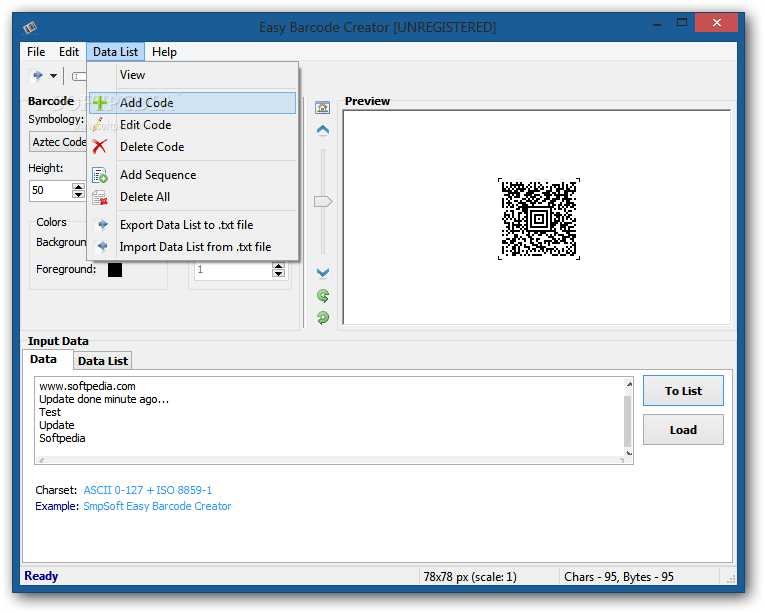The image size is (765, 613).
Task: Choose View from Data List menu
Action: click(x=193, y=75)
